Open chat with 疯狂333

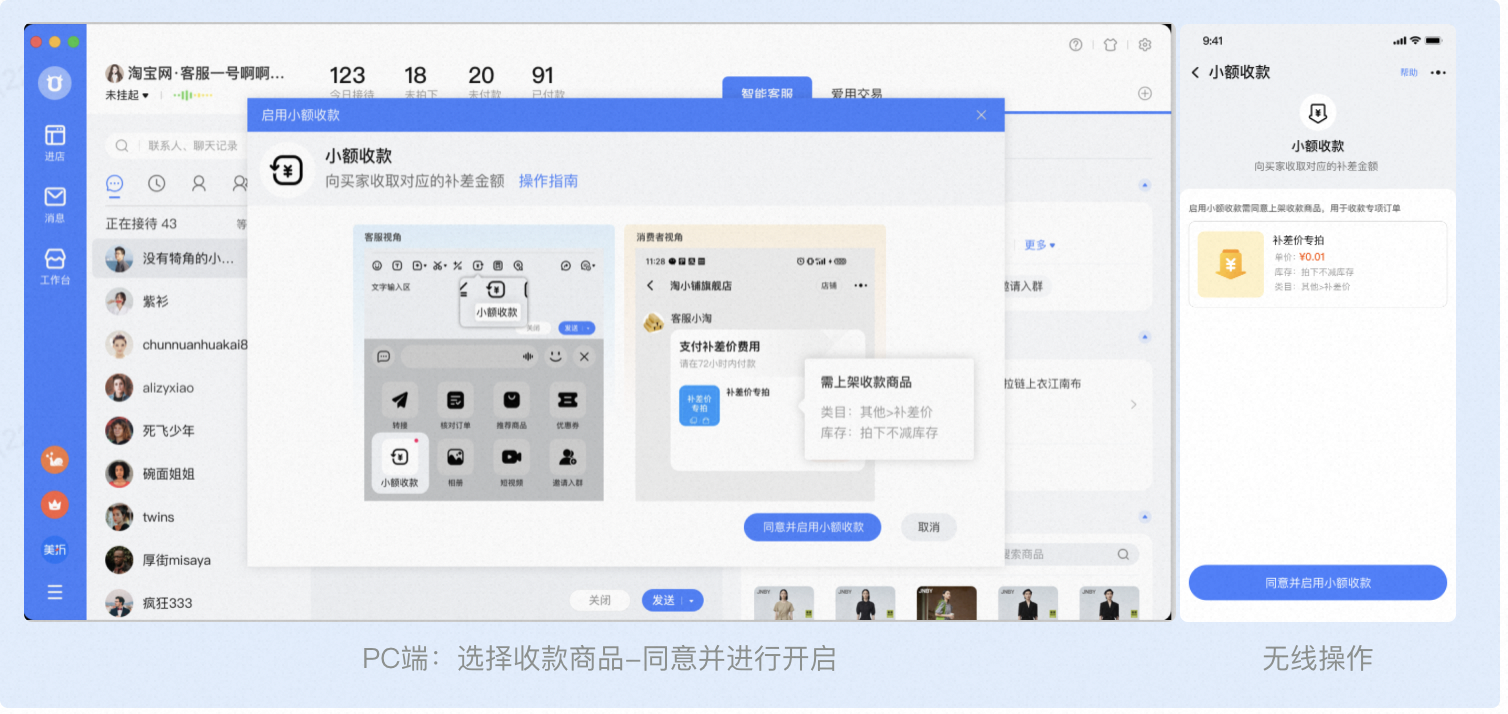(x=169, y=602)
